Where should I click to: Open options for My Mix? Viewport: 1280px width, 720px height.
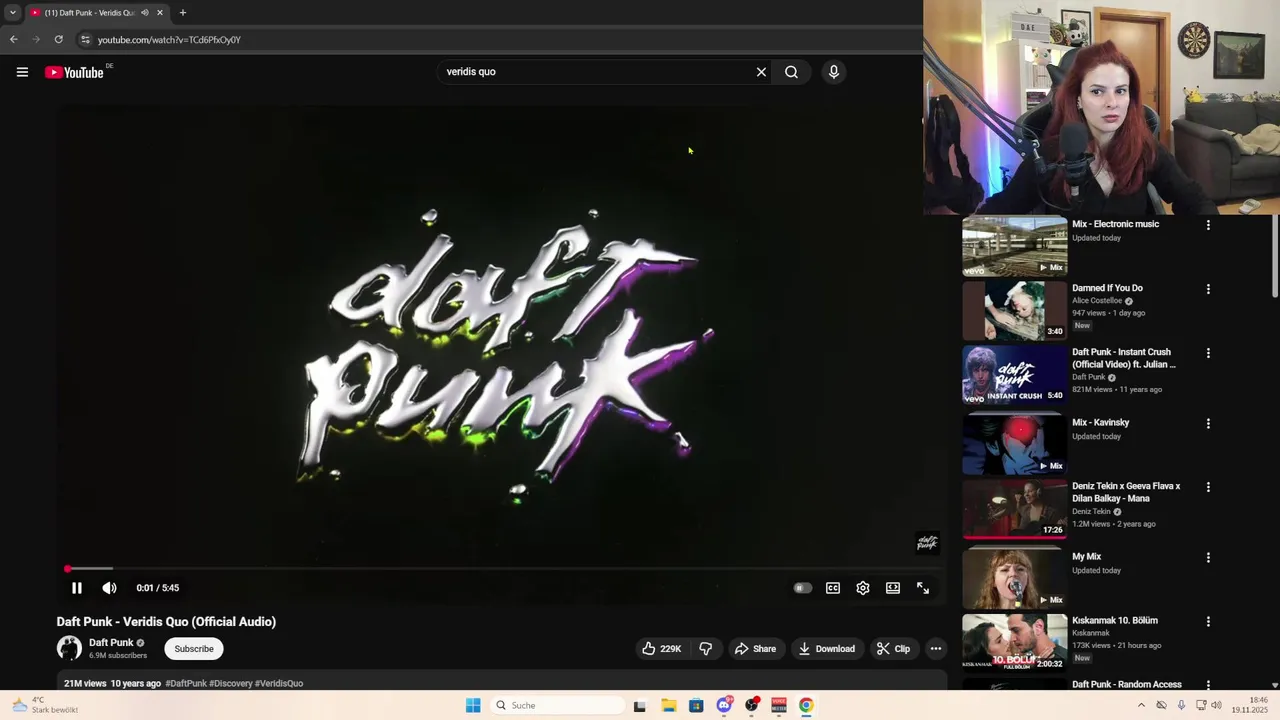click(x=1208, y=557)
